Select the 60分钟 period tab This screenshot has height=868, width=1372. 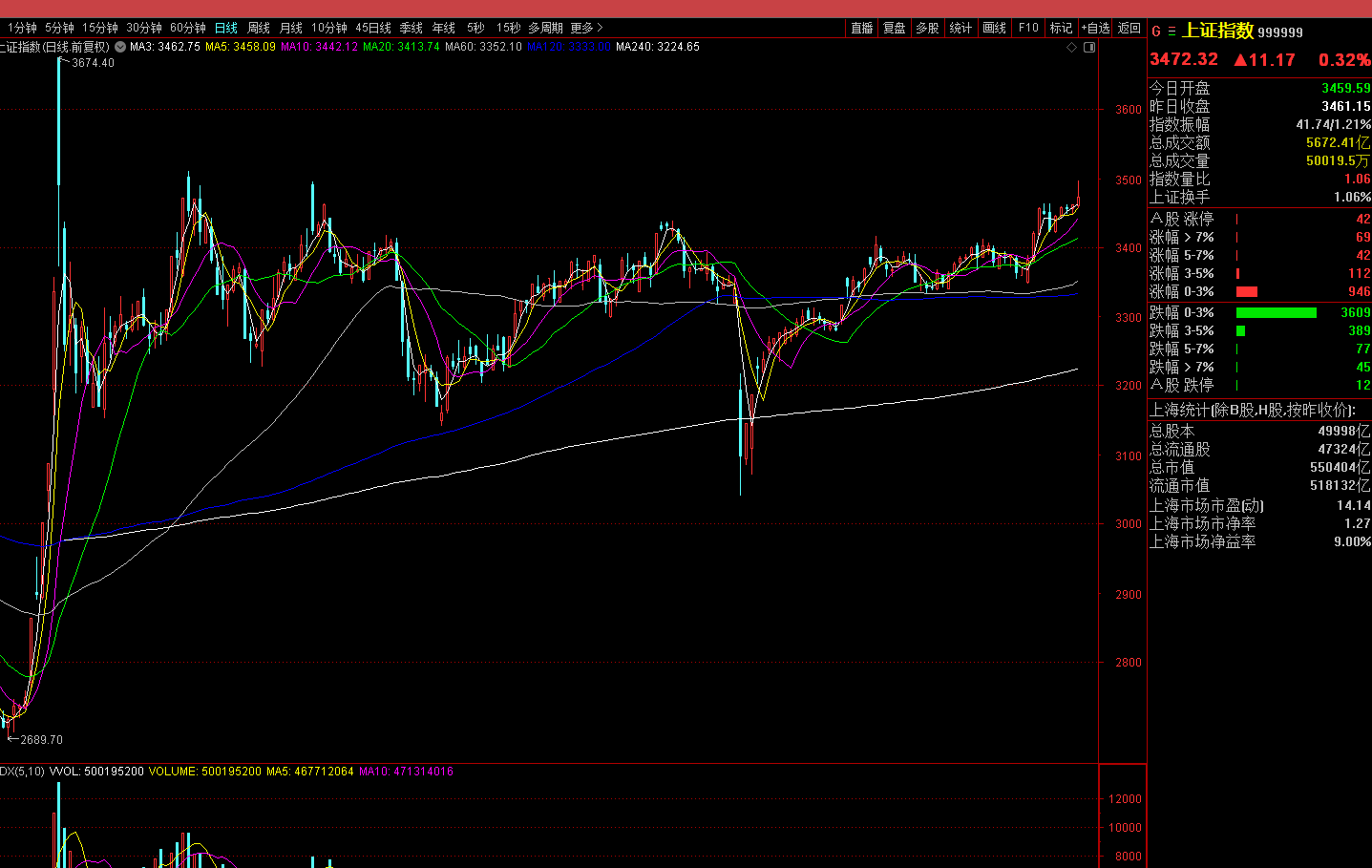click(188, 28)
